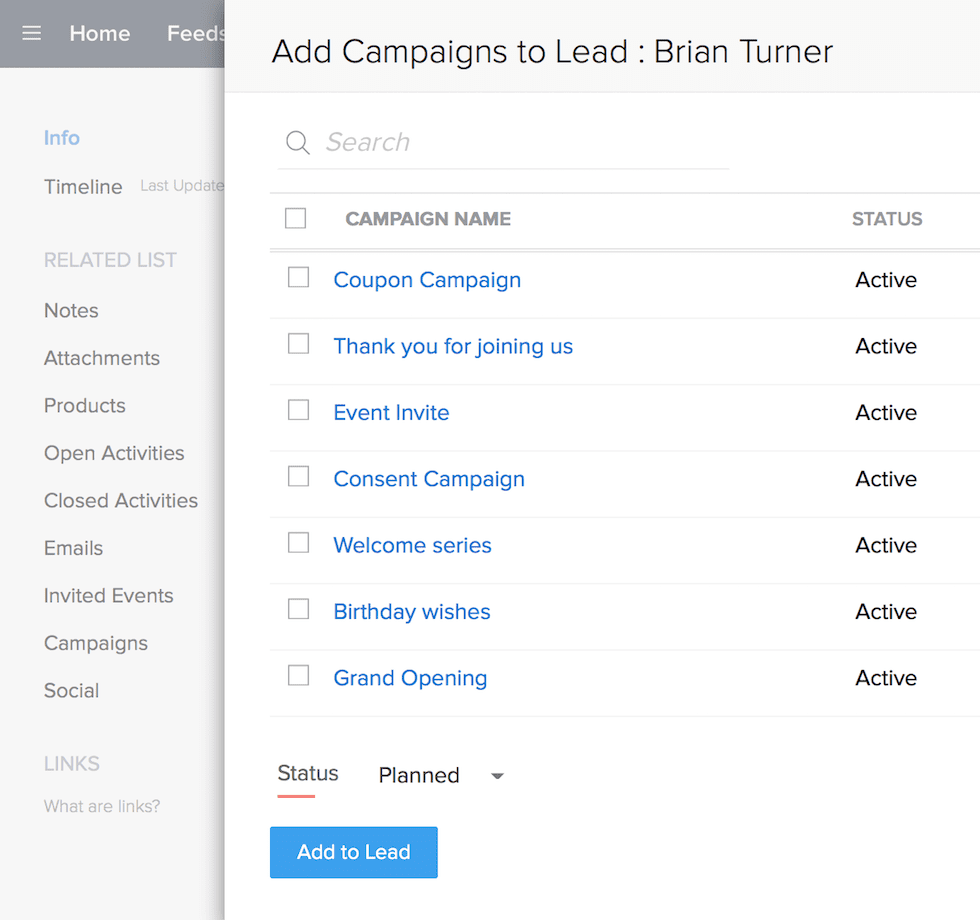This screenshot has height=920, width=980.
Task: Switch to the Timeline section
Action: click(83, 187)
